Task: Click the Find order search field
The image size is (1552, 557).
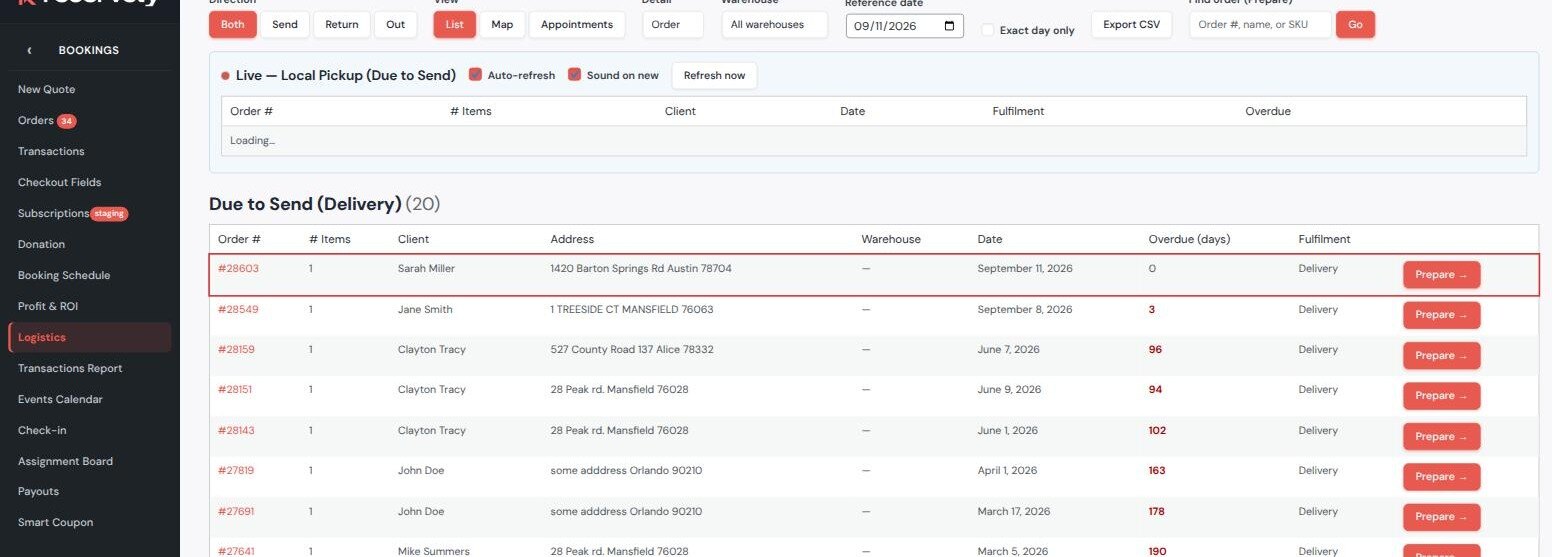Action: tap(1260, 25)
